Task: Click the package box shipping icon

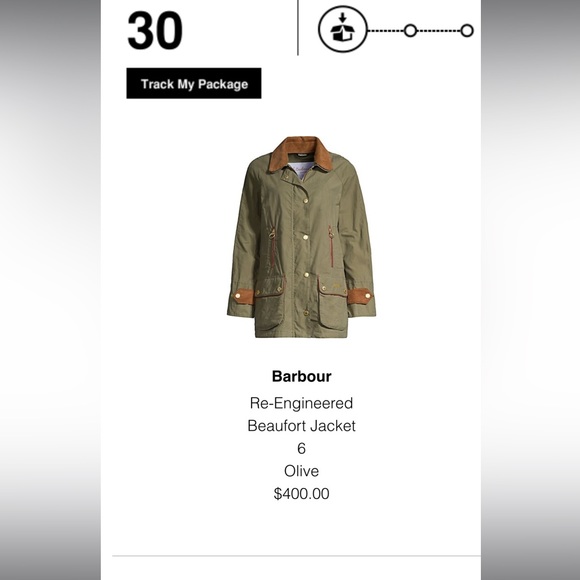Action: tap(343, 29)
